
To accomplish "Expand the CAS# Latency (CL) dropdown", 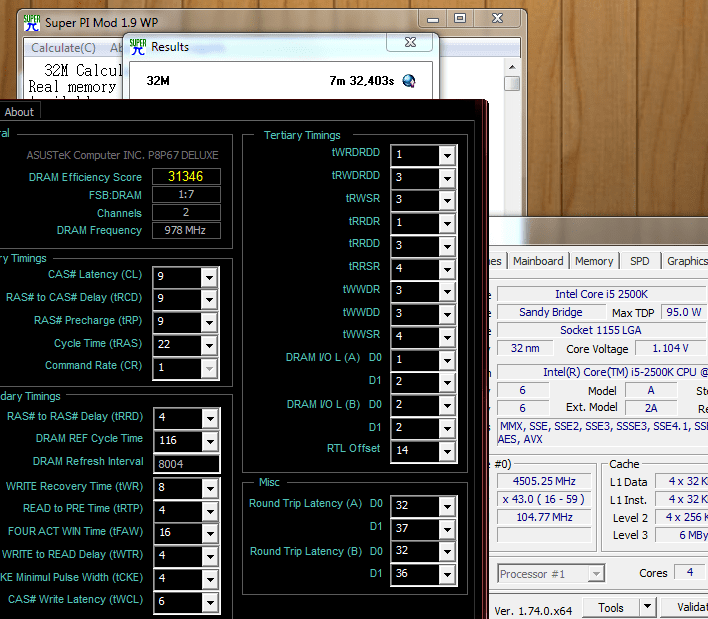I will (210, 277).
